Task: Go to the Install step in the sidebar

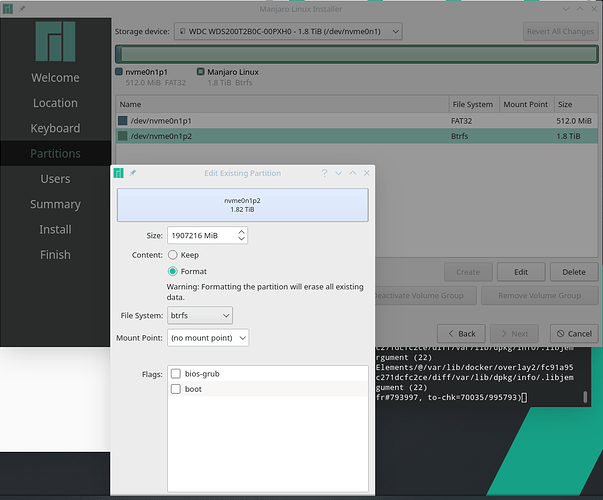Action: click(55, 230)
